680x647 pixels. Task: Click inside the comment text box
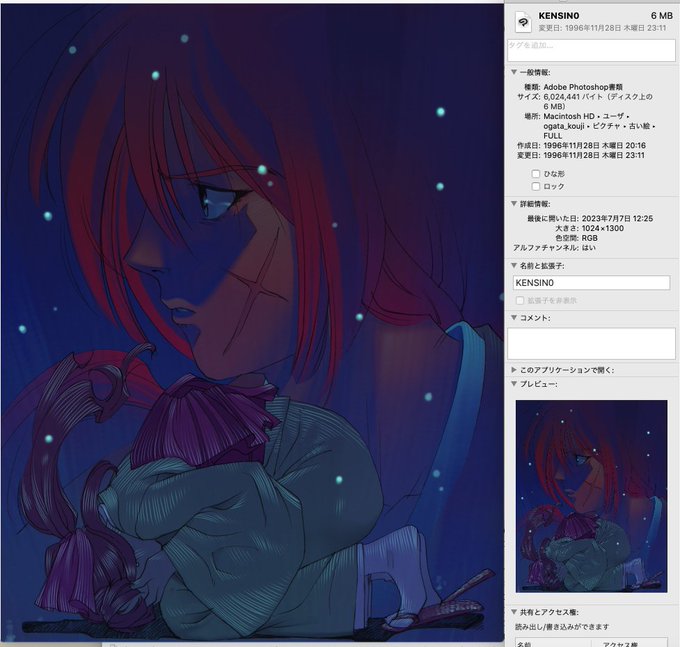[x=591, y=343]
